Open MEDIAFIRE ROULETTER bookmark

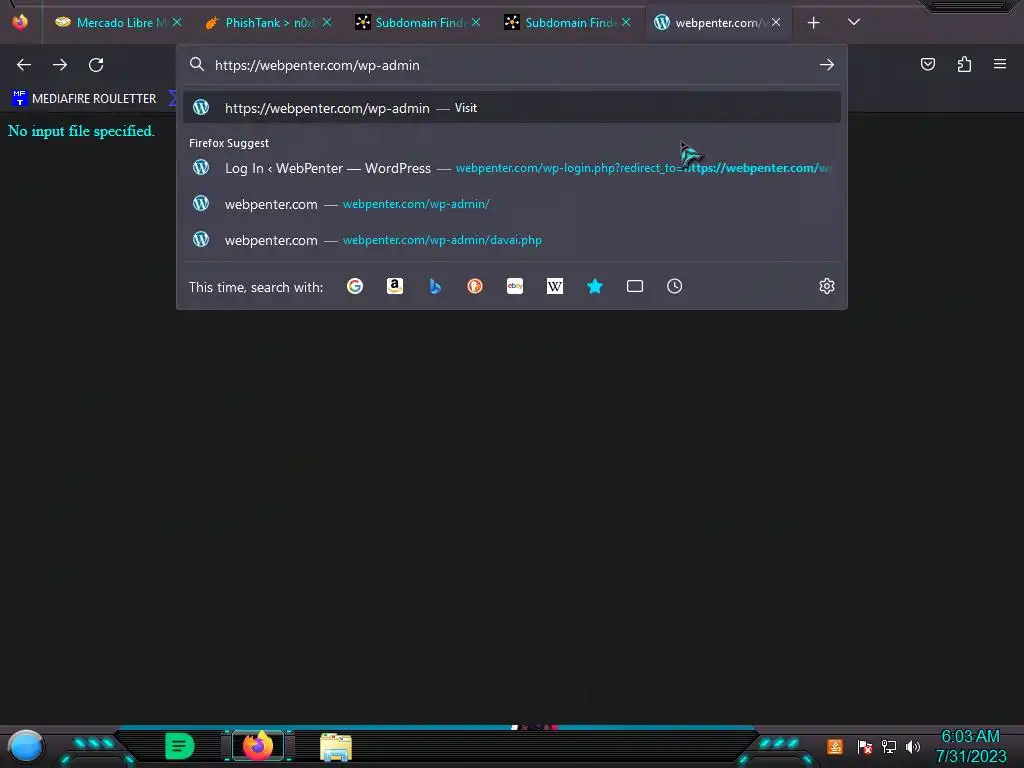point(84,99)
